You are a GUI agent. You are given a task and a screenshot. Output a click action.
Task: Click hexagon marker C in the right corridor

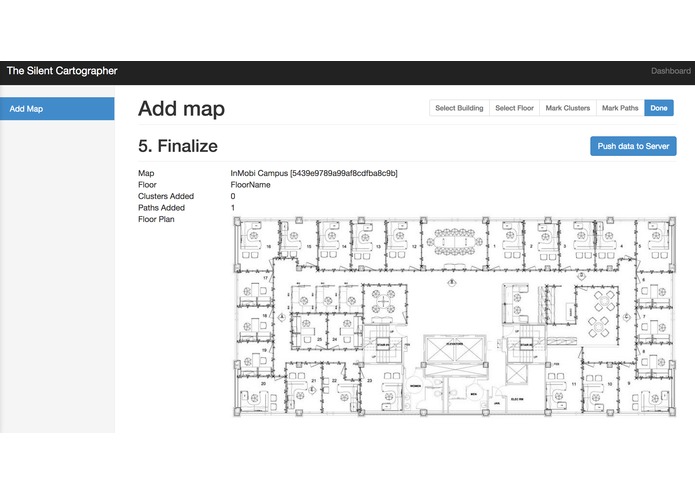pos(627,317)
